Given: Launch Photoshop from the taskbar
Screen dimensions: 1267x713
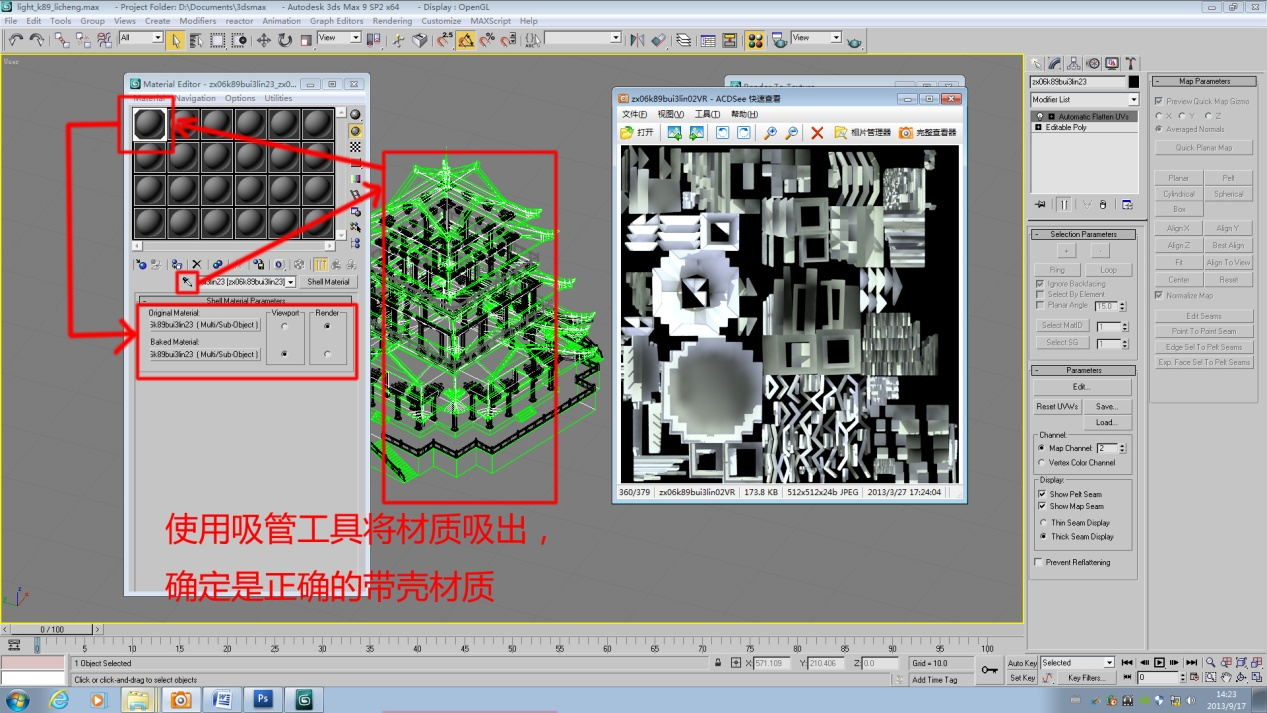Looking at the screenshot, I should 263,699.
